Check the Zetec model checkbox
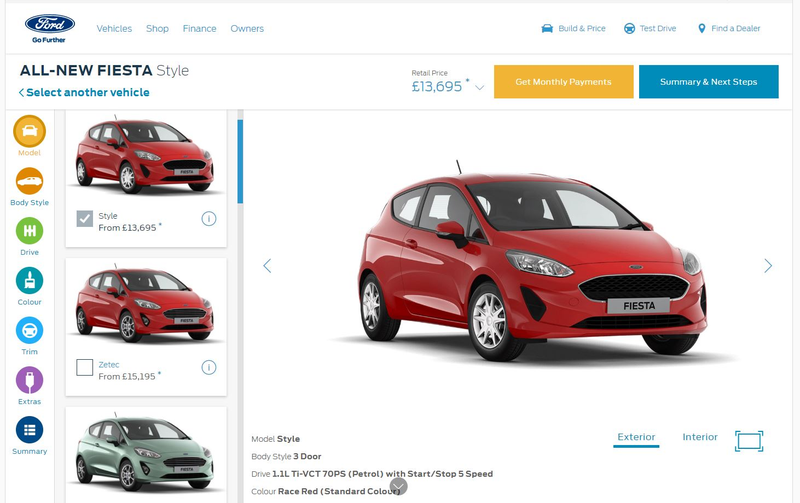 click(85, 367)
